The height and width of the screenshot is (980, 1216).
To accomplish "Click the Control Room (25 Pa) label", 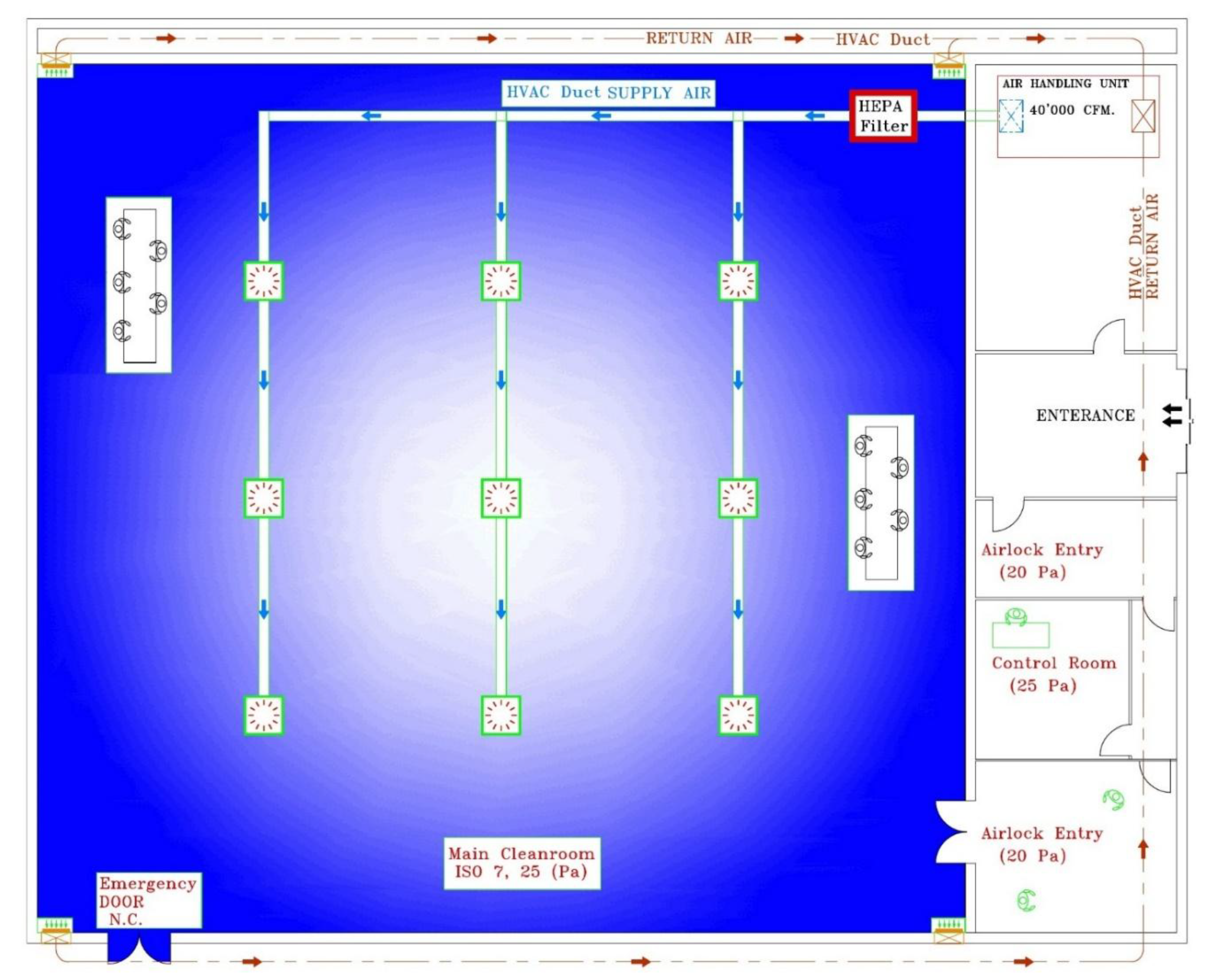I will (x=1053, y=674).
